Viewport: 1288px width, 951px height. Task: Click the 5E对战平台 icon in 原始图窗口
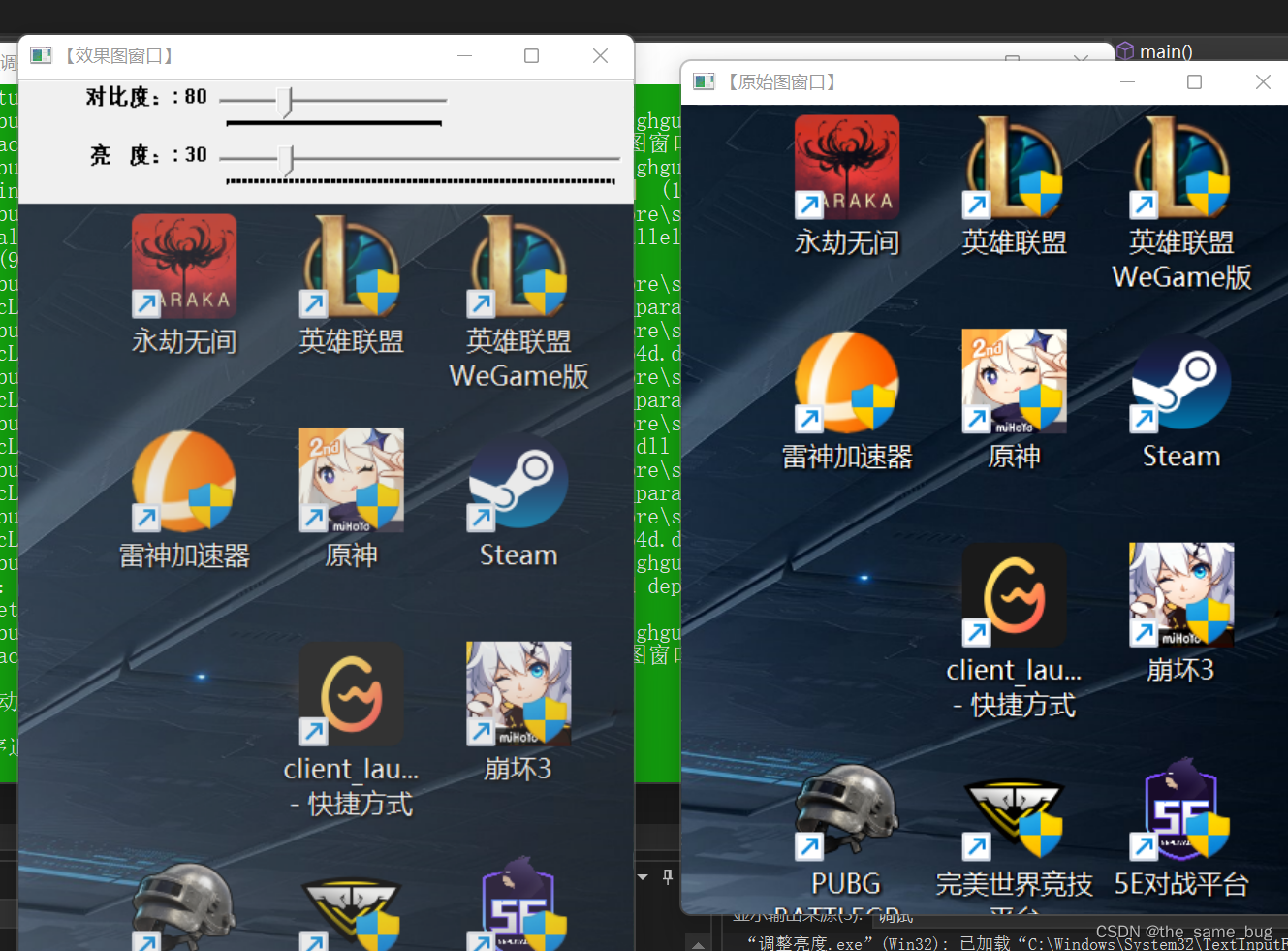[1181, 809]
